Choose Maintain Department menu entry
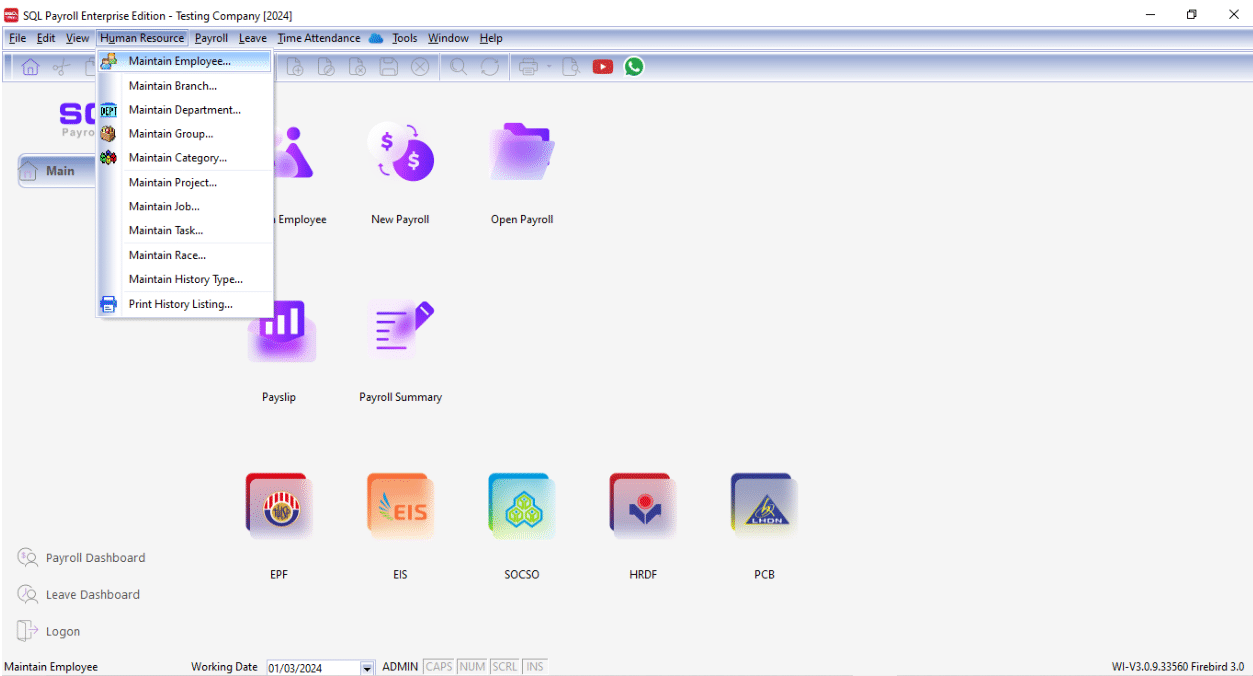 [185, 110]
